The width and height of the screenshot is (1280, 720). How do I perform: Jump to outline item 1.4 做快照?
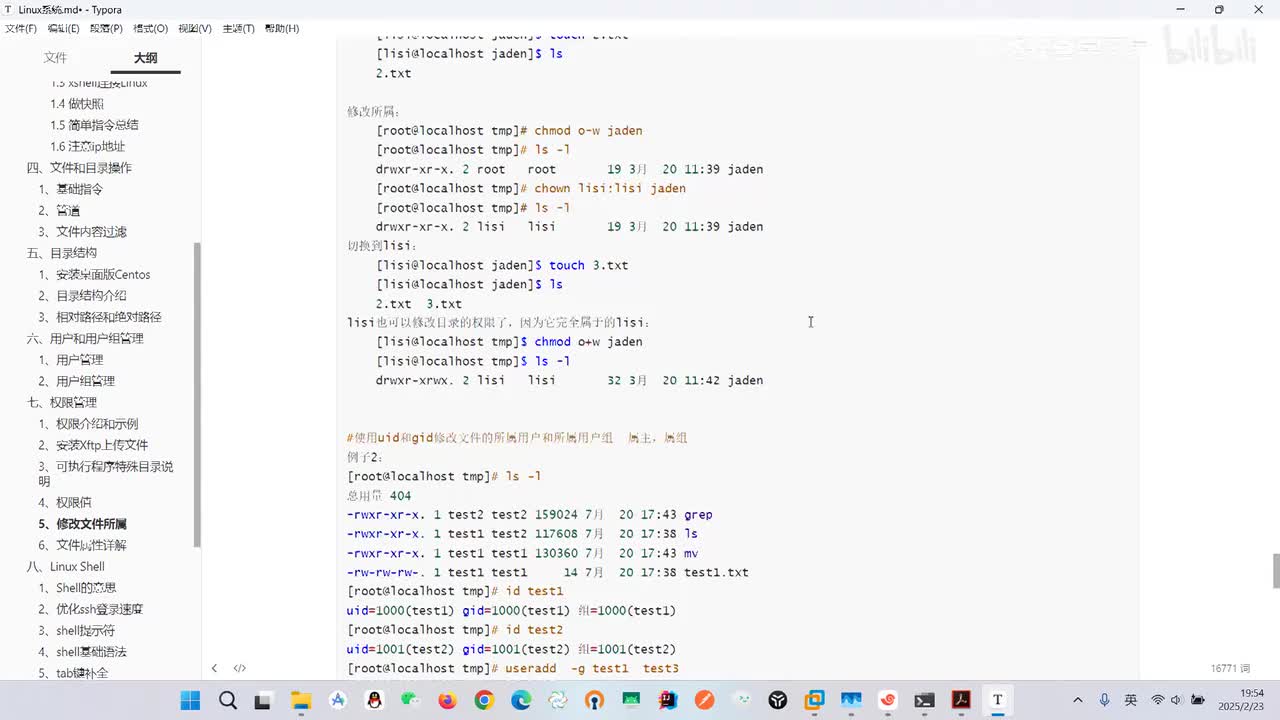(x=77, y=104)
